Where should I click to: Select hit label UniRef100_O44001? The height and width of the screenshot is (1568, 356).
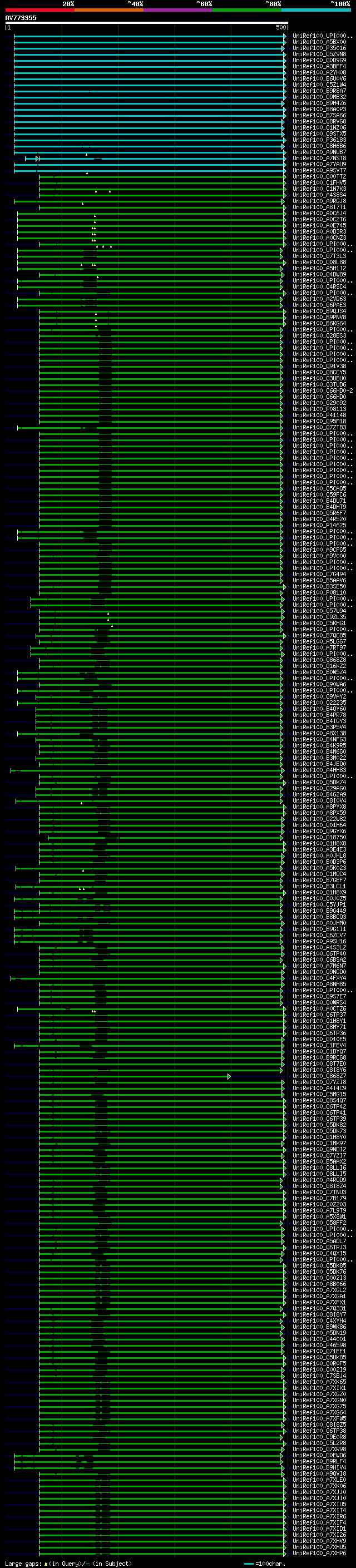coord(319,1339)
